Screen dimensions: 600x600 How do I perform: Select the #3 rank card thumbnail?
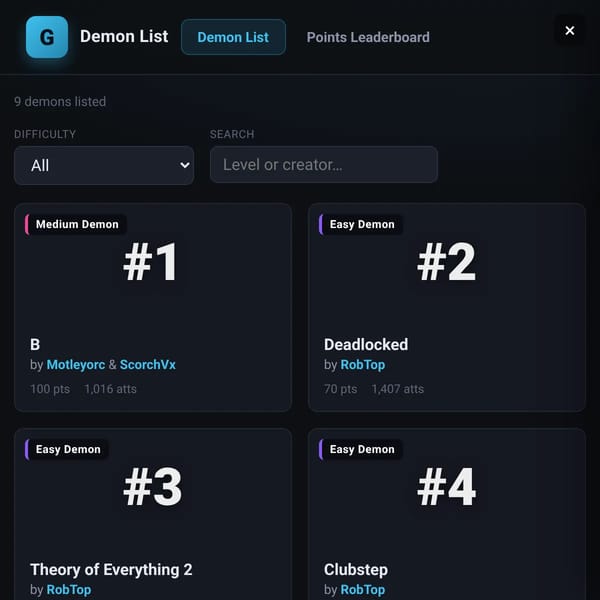click(x=153, y=488)
